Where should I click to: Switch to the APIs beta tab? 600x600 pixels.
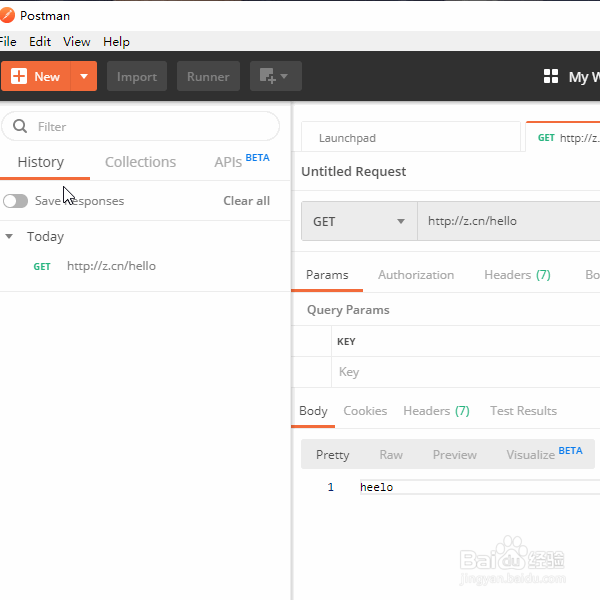(241, 161)
